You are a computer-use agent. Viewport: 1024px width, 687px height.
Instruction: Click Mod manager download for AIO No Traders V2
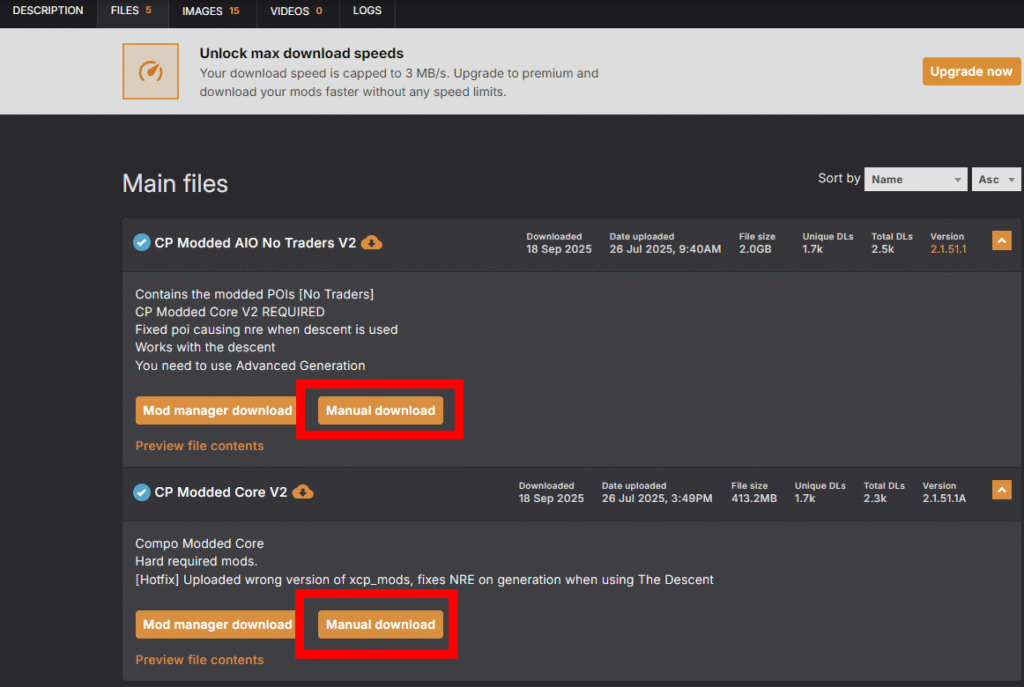pos(217,410)
